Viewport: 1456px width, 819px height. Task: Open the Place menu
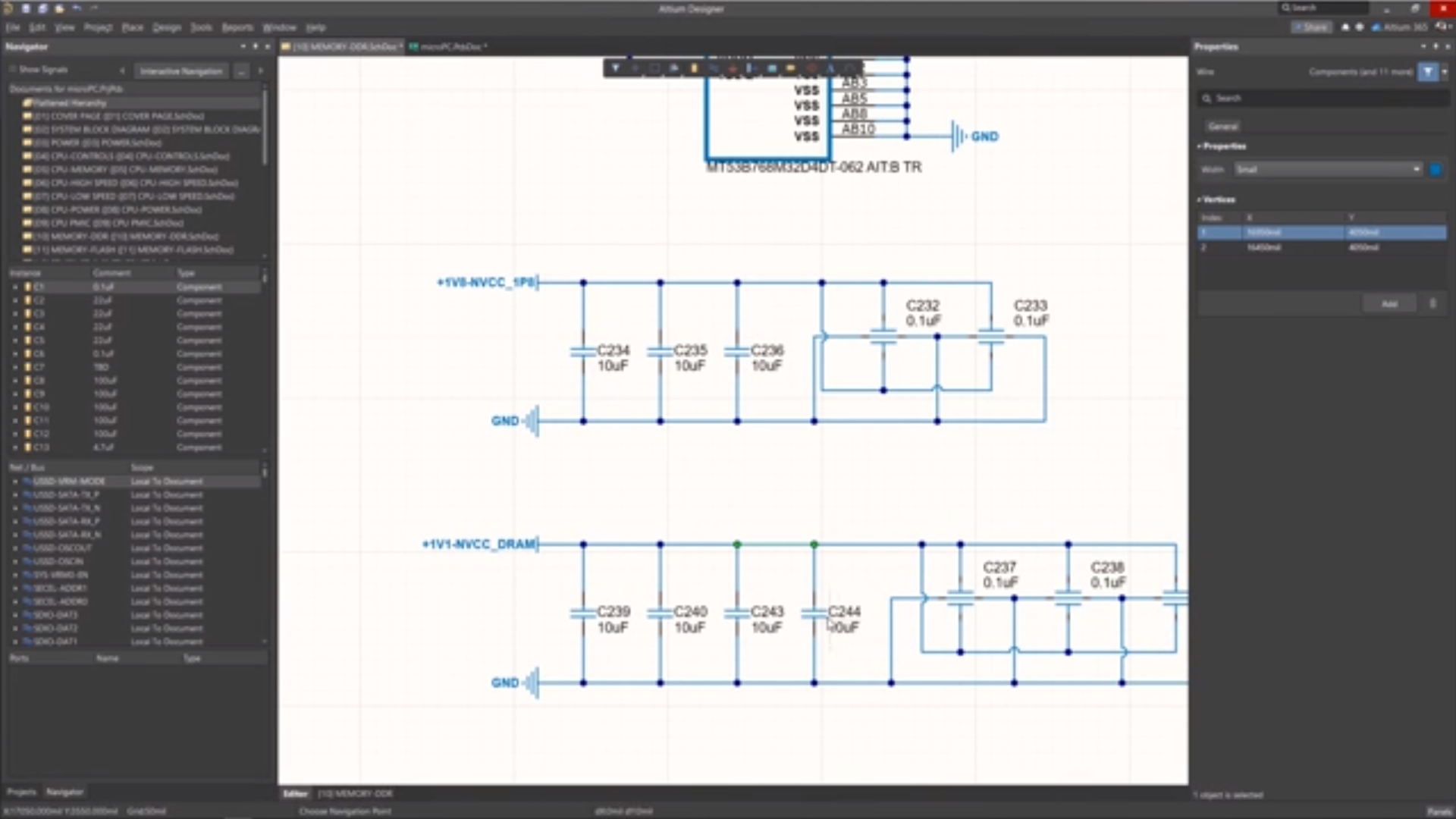coord(132,27)
